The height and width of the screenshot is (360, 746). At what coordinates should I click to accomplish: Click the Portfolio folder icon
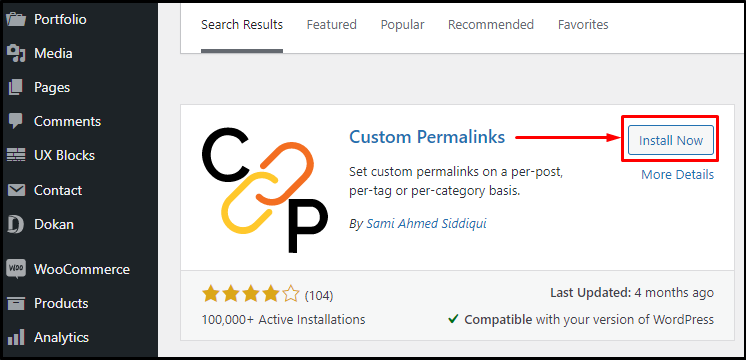coord(16,19)
